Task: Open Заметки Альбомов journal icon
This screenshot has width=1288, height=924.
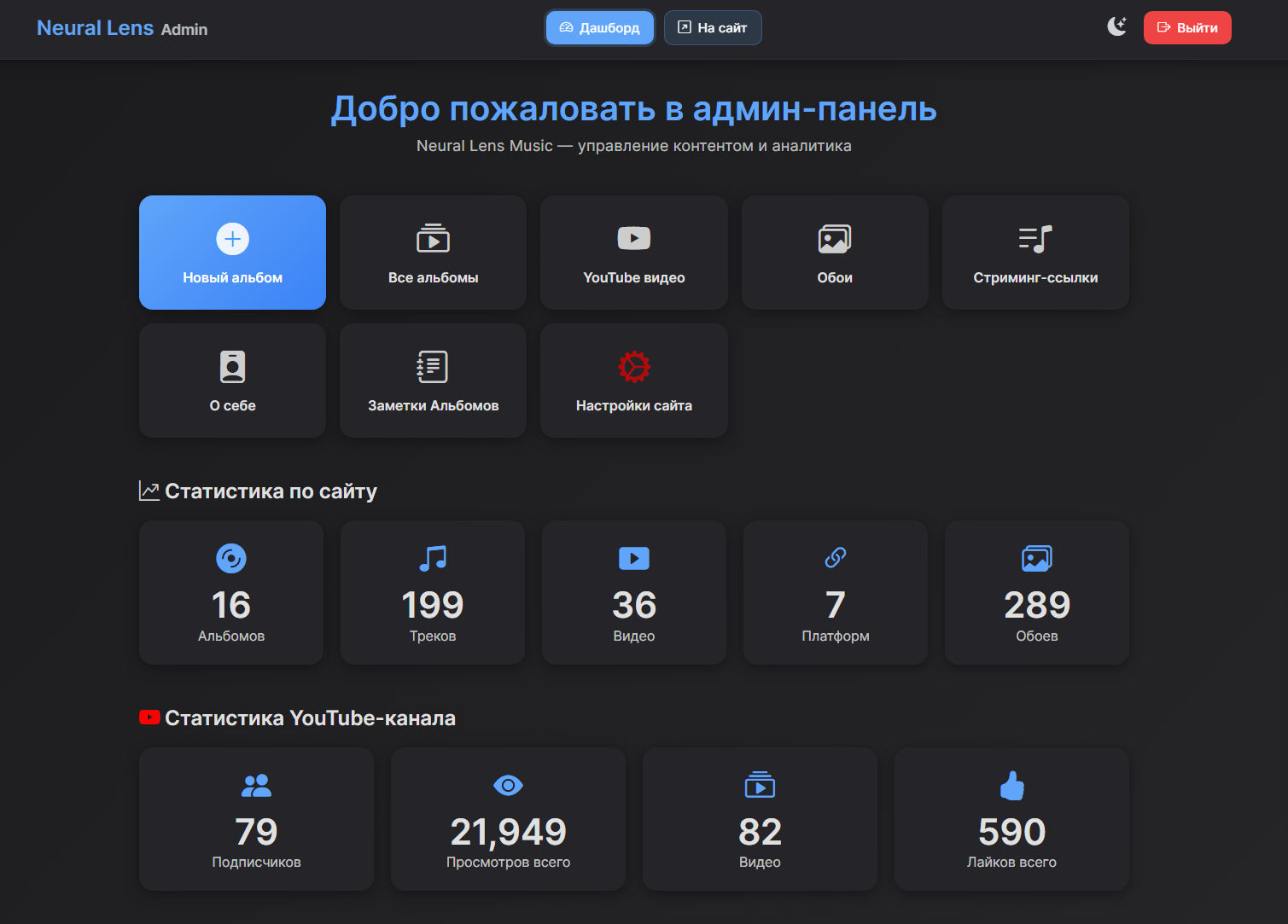Action: pyautogui.click(x=433, y=367)
